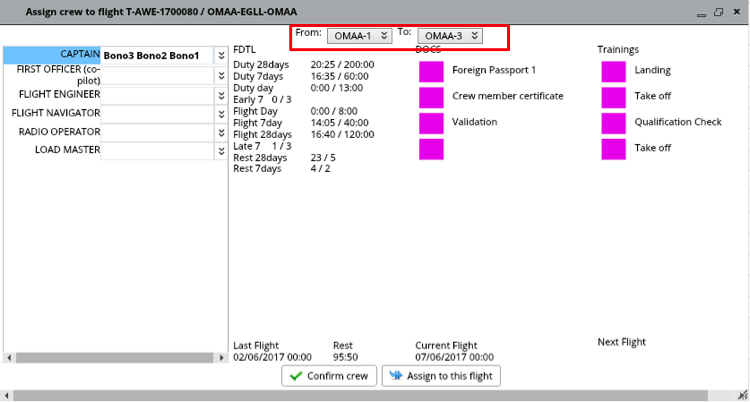Expand the Captain crew selection chevron
Image resolution: width=750 pixels, height=402 pixels.
point(221,56)
